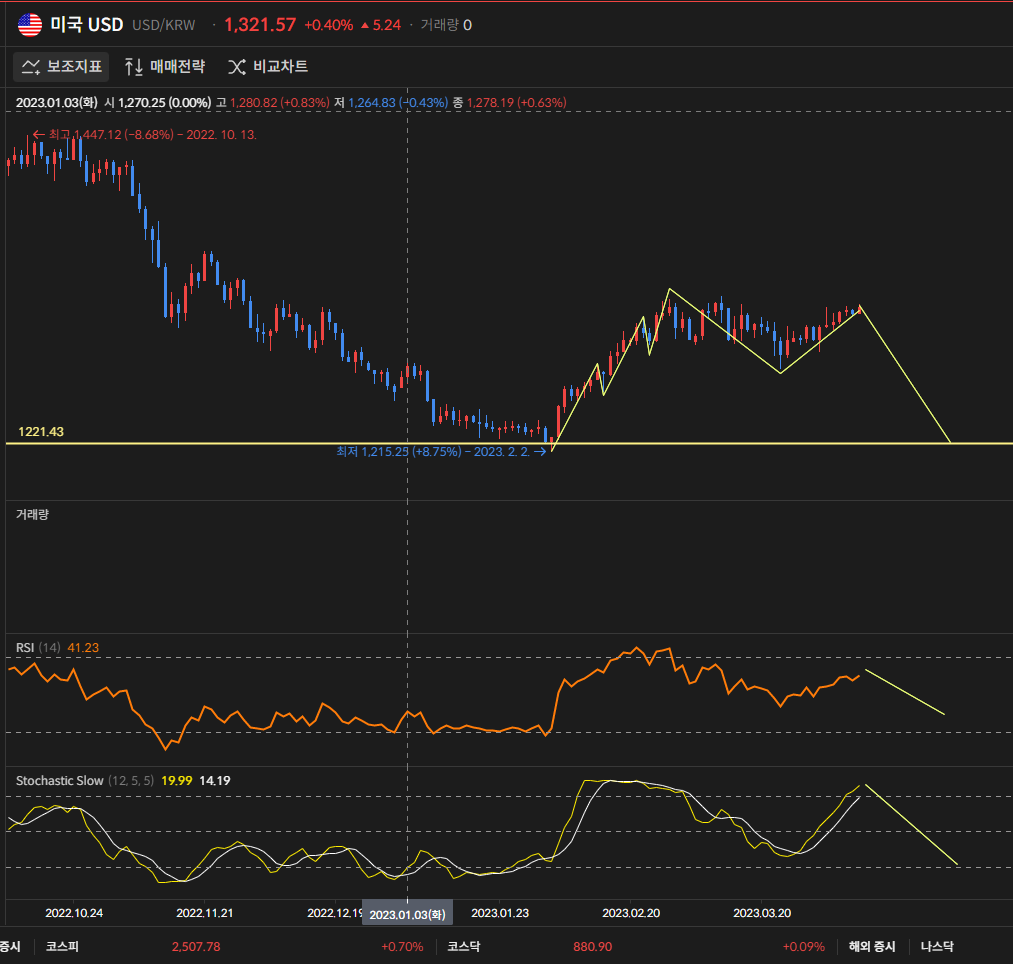Viewport: 1013px width, 964px height.
Task: Click the RSI value 41.23
Action: 83,647
